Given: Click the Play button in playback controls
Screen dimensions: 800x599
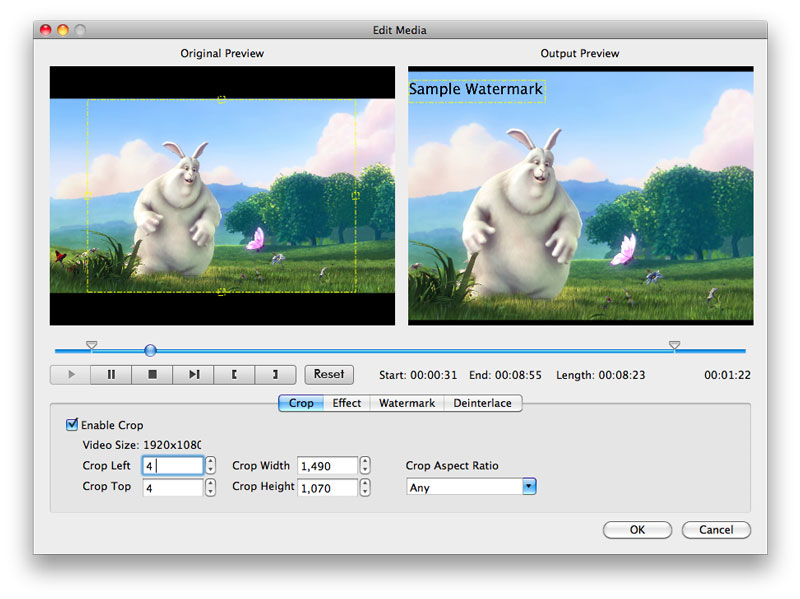Looking at the screenshot, I should (x=70, y=375).
